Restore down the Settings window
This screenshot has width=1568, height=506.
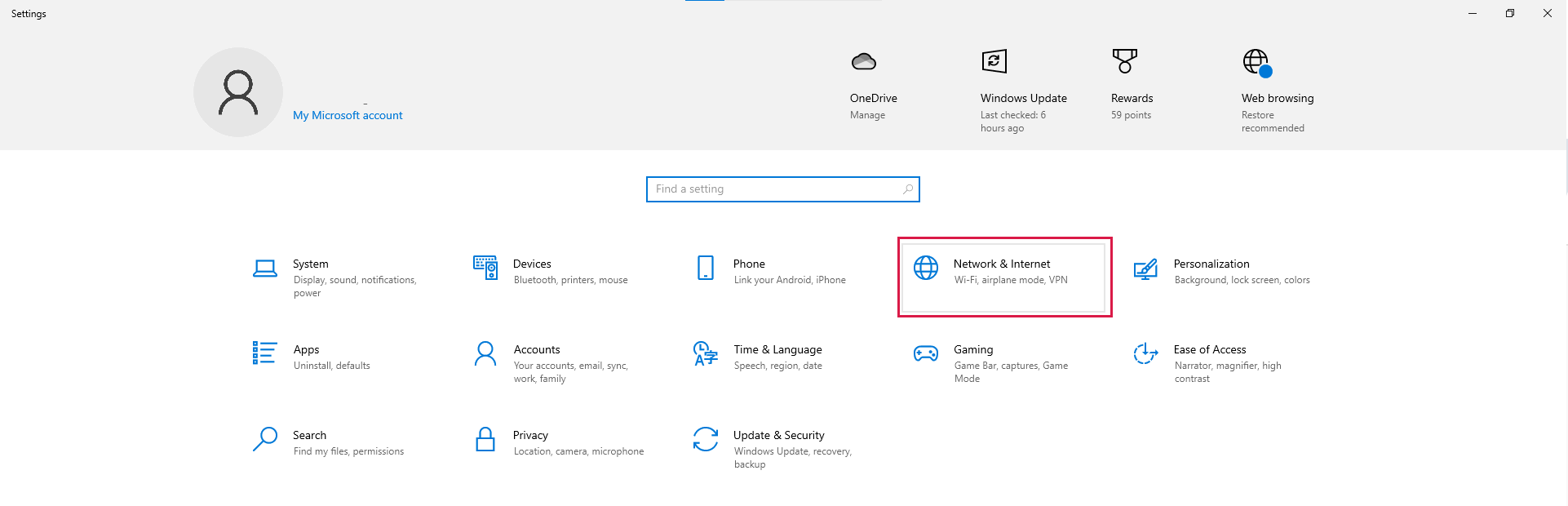(1510, 13)
